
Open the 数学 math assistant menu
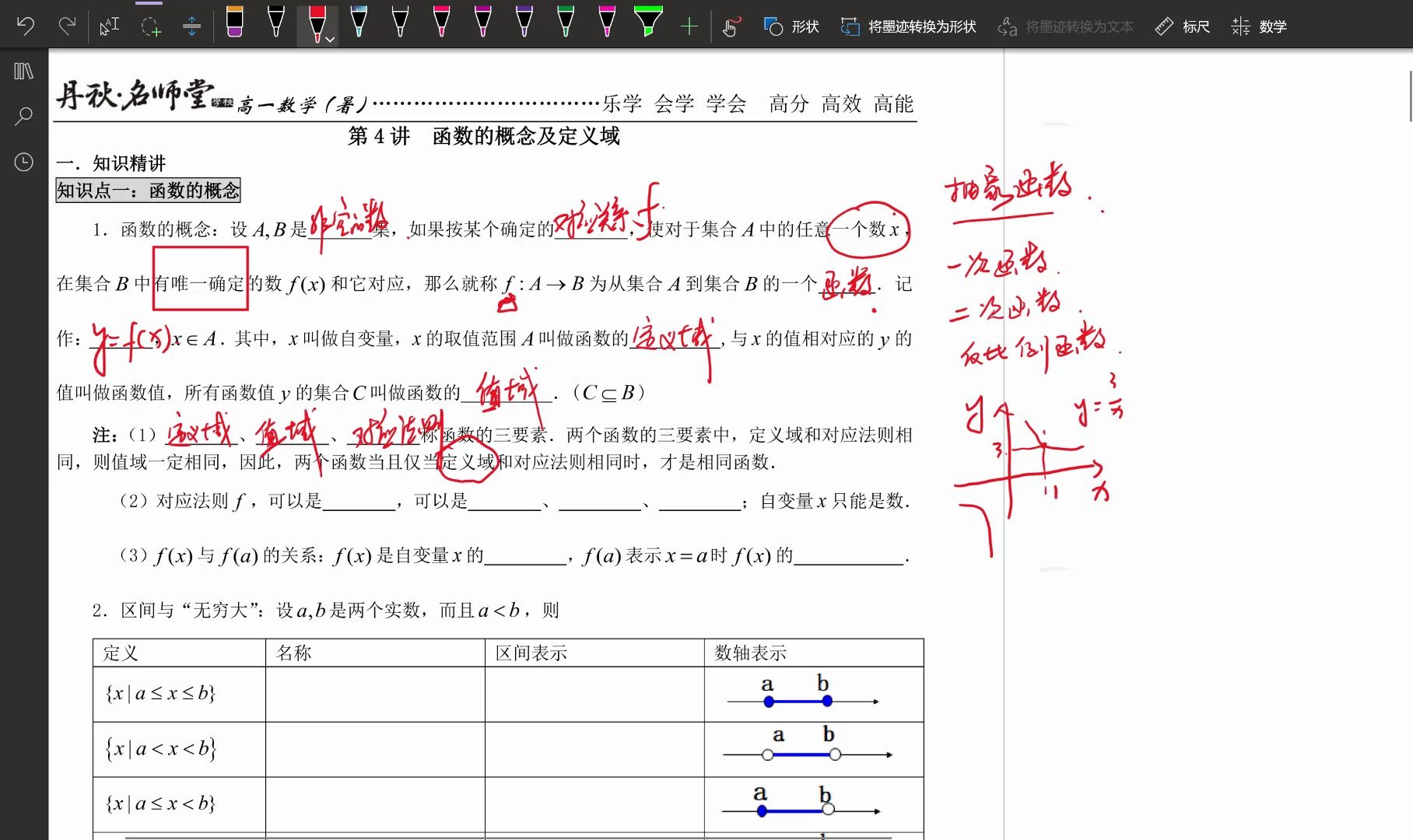click(x=1260, y=26)
